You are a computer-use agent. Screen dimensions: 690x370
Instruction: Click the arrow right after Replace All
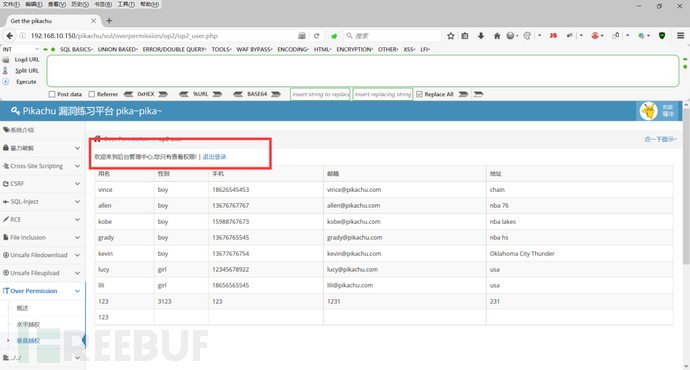click(463, 94)
